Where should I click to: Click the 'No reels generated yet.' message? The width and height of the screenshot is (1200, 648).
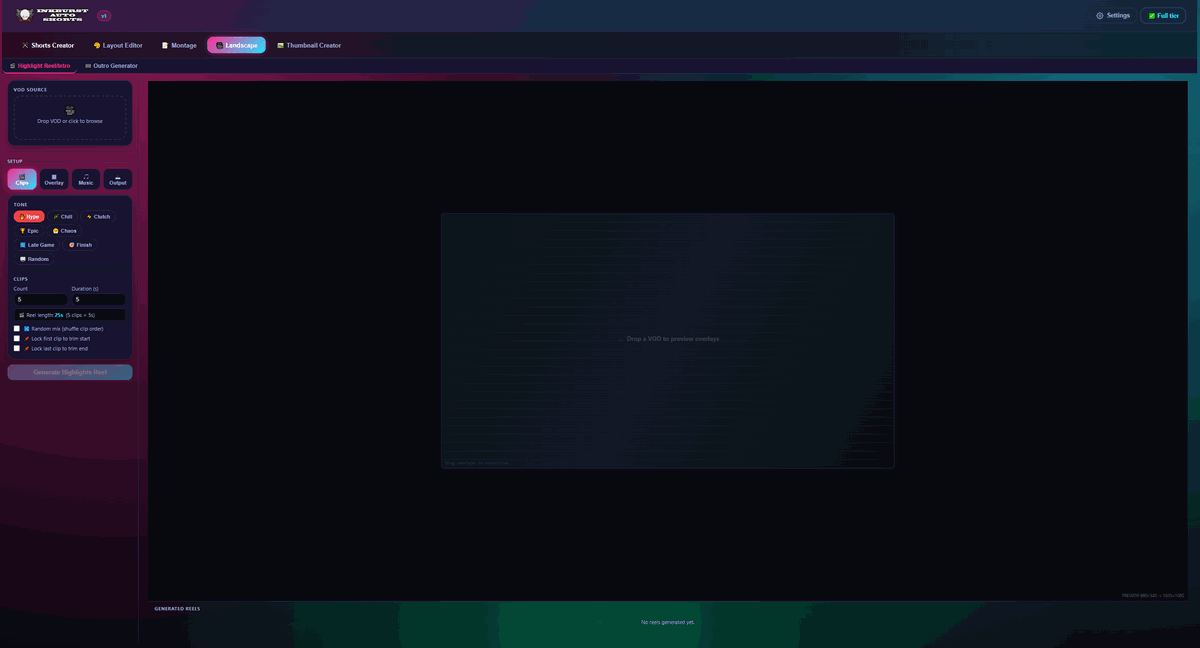coord(668,622)
